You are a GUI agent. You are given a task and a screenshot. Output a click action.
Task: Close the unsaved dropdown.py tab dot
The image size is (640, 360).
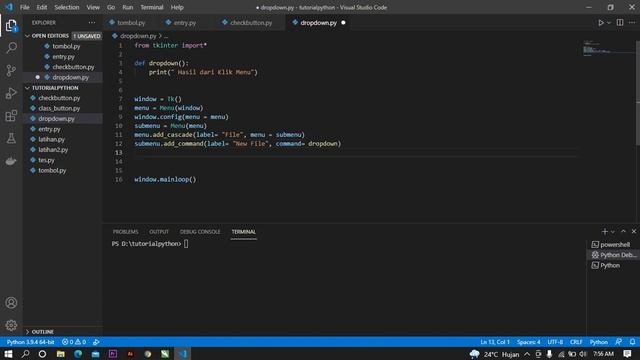[343, 23]
